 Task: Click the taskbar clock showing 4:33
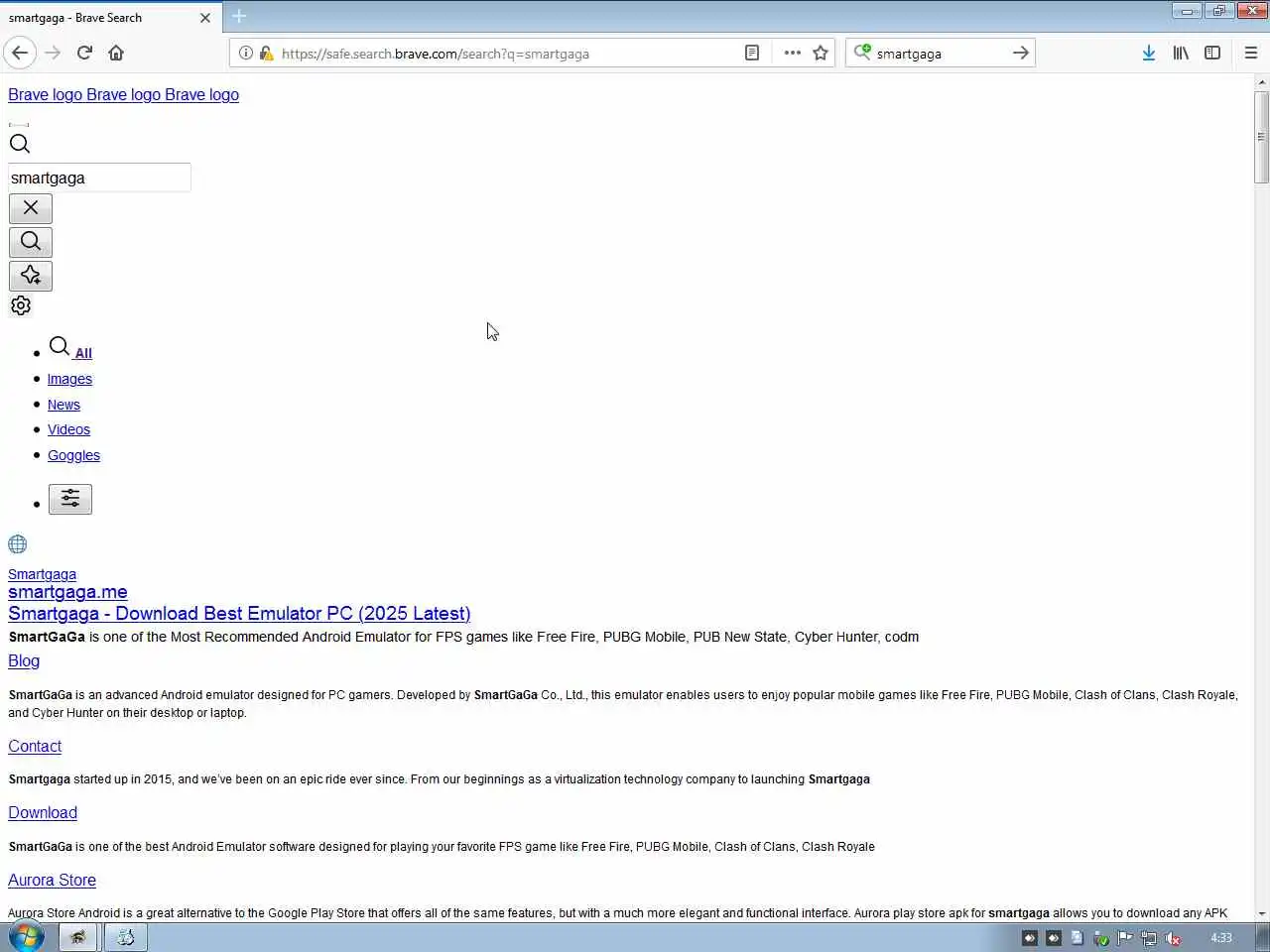(1221, 938)
